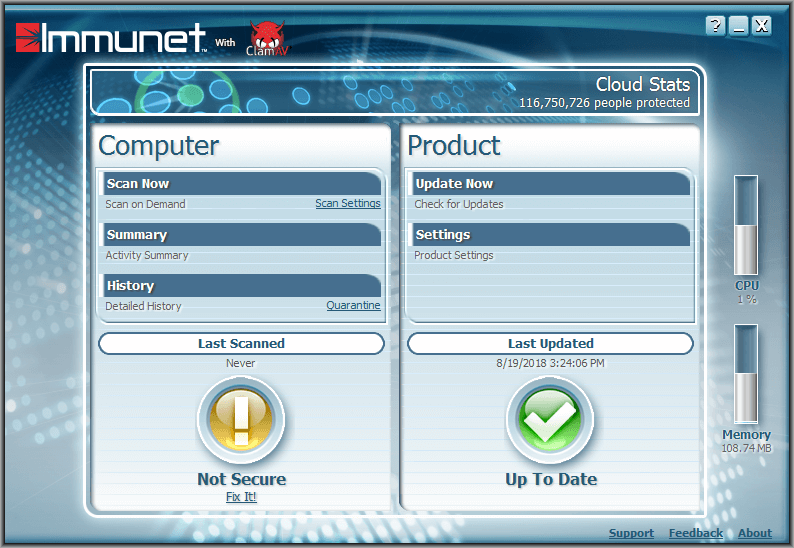
Task: Click the CPU usage meter
Action: tap(746, 226)
